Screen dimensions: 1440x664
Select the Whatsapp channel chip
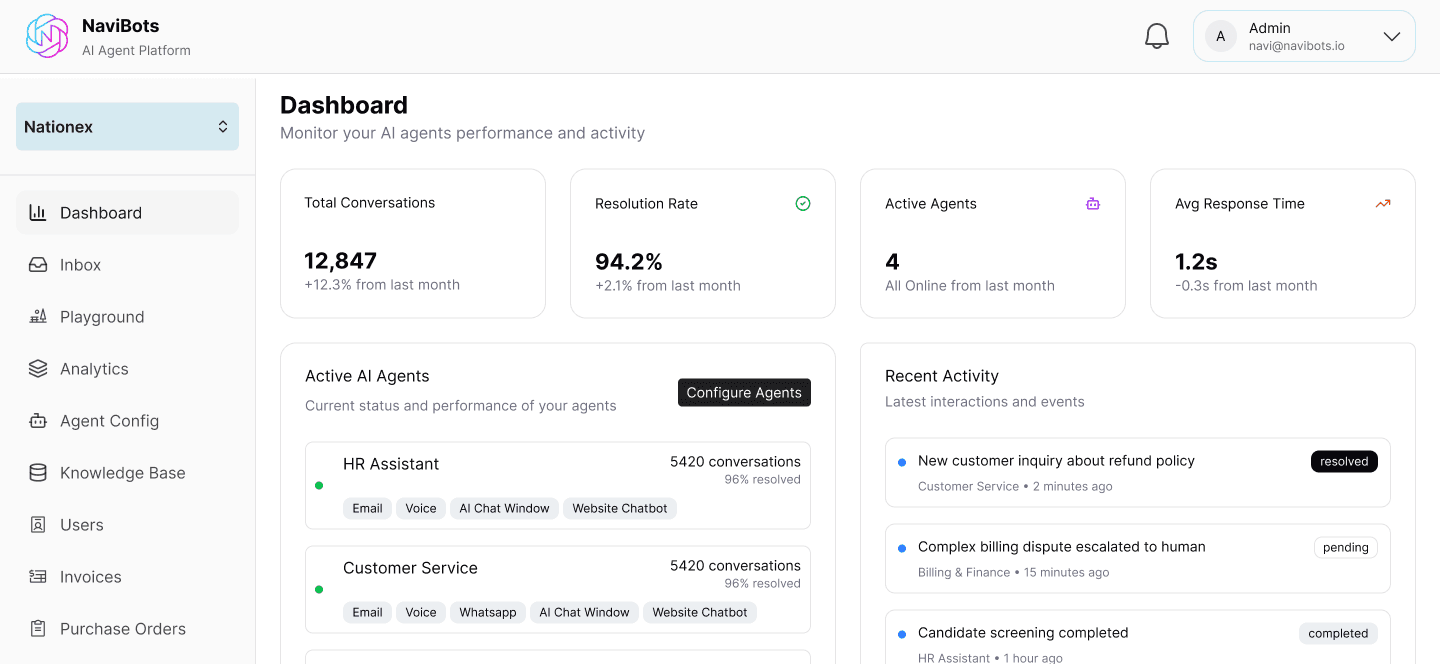click(487, 612)
